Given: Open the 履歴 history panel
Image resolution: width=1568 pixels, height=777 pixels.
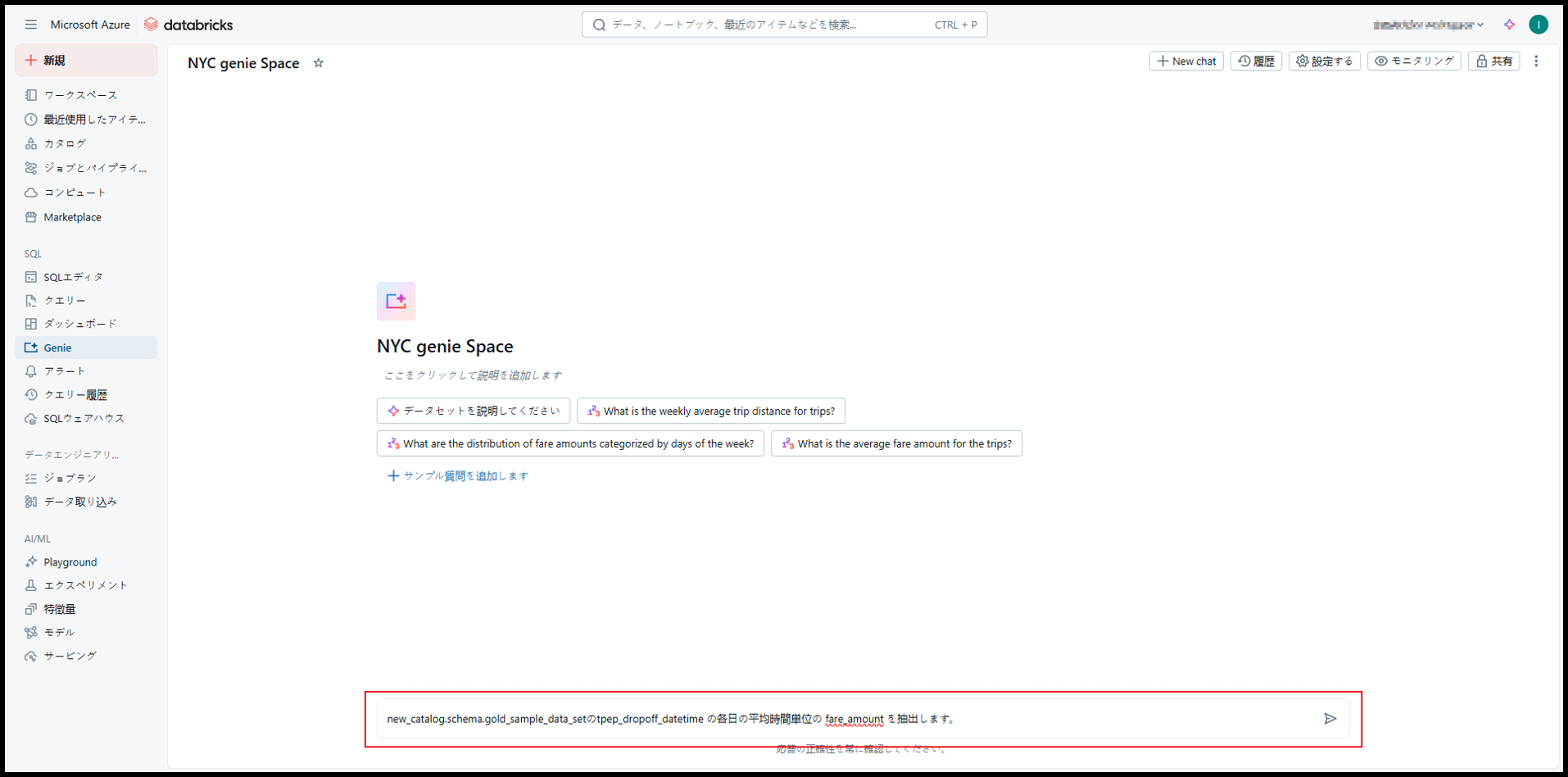Looking at the screenshot, I should click(1256, 61).
